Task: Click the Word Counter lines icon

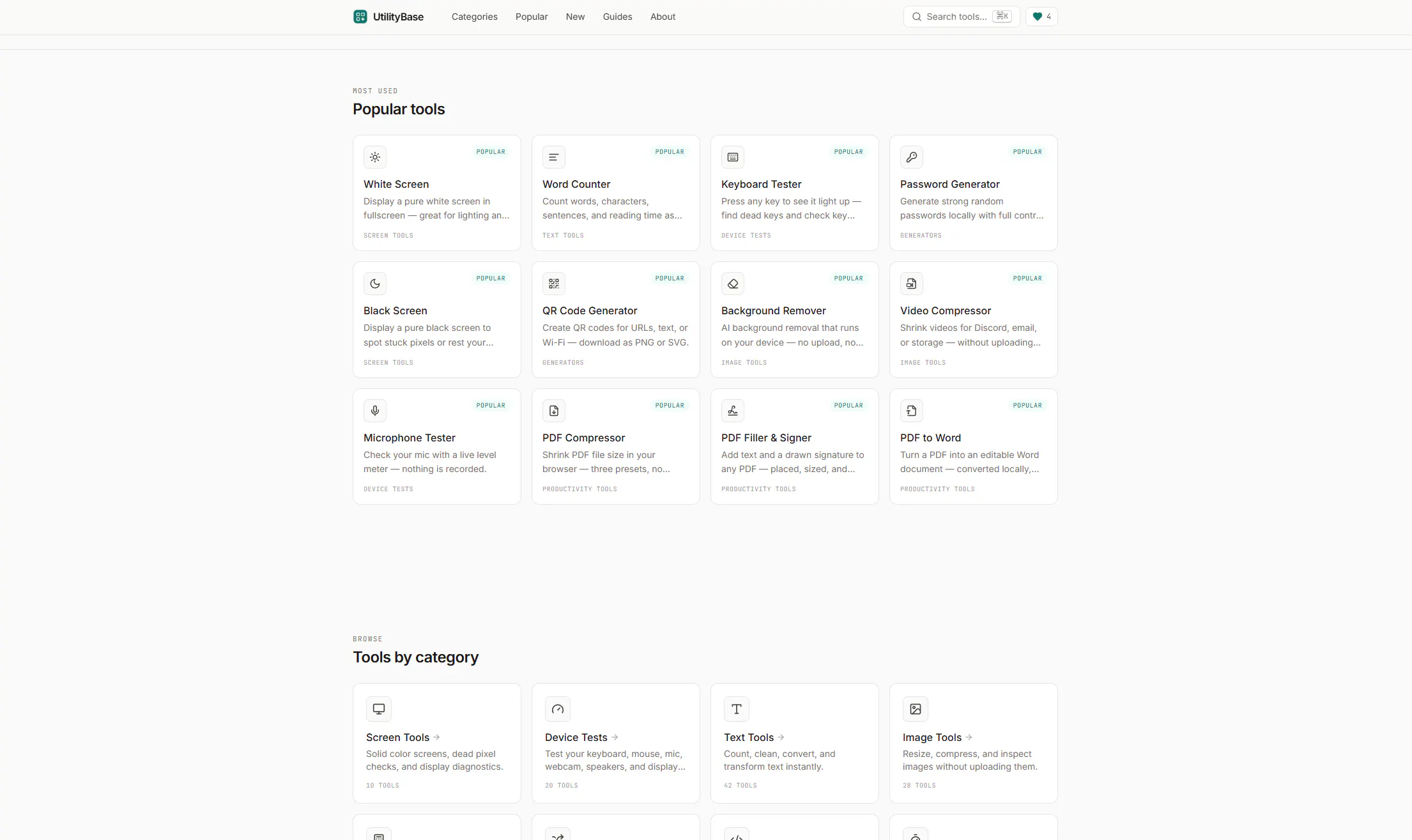Action: point(554,157)
